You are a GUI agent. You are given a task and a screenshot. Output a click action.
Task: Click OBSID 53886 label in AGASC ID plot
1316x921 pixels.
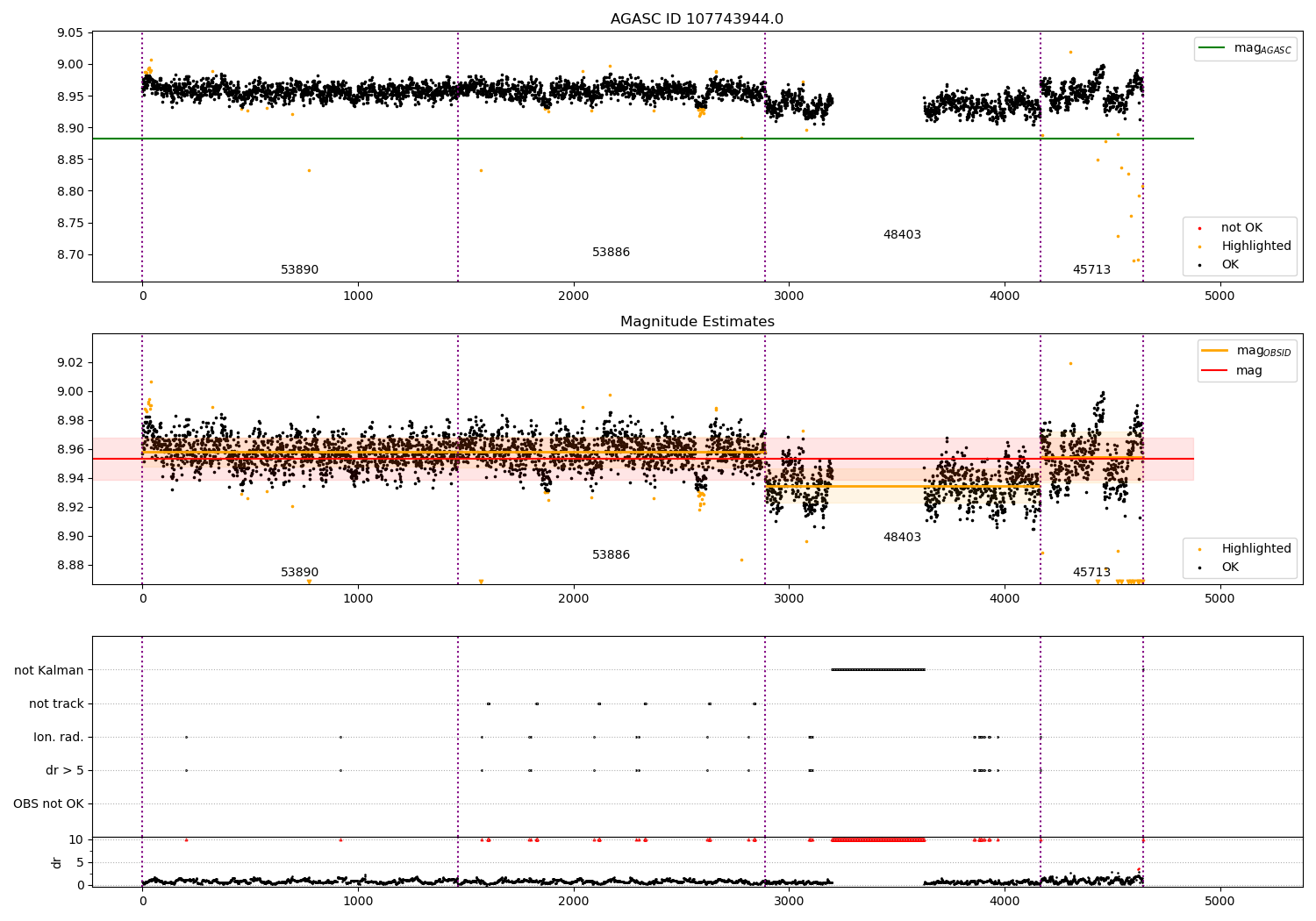tap(611, 253)
